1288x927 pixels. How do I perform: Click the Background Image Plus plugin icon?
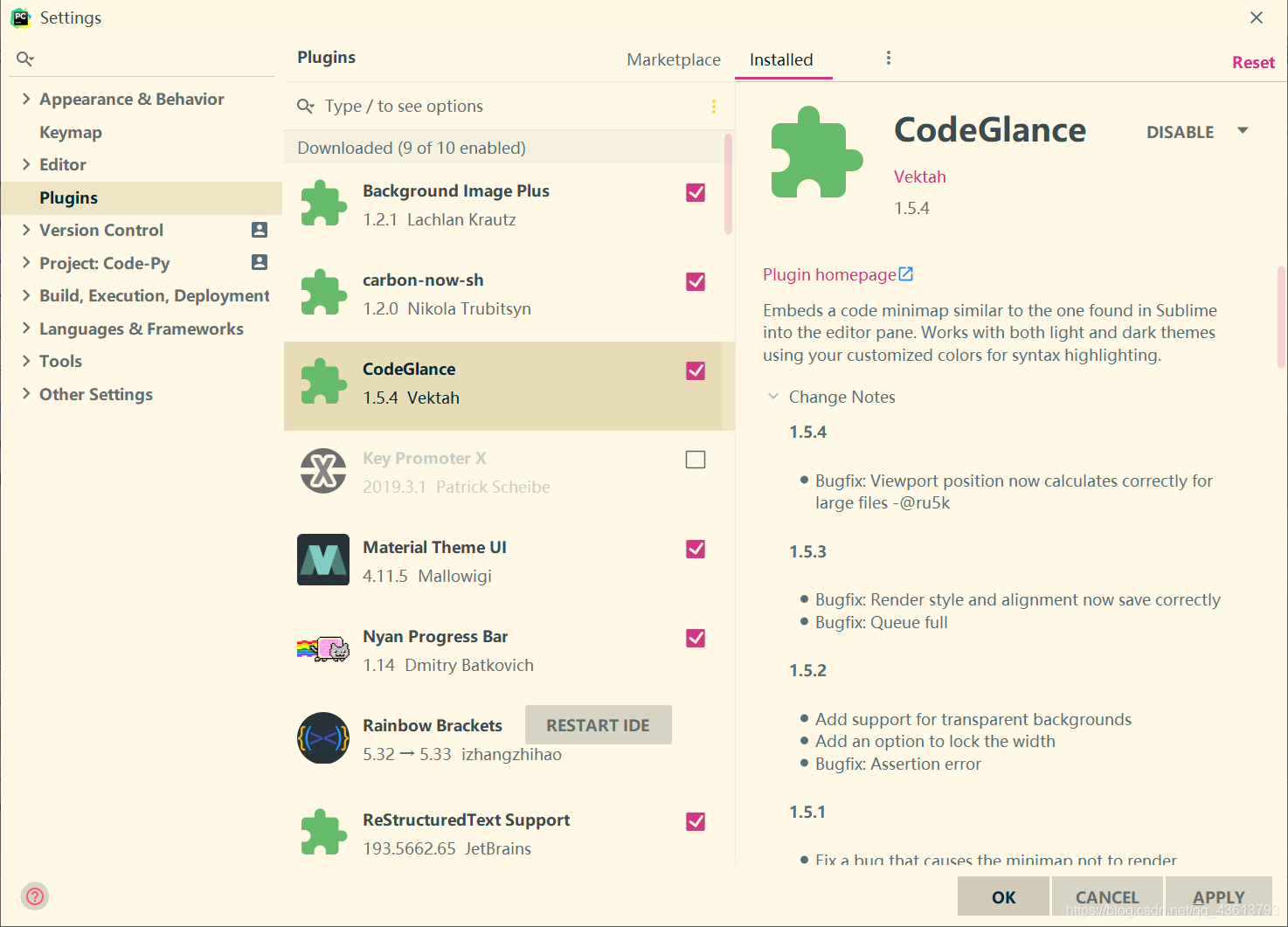coord(324,204)
